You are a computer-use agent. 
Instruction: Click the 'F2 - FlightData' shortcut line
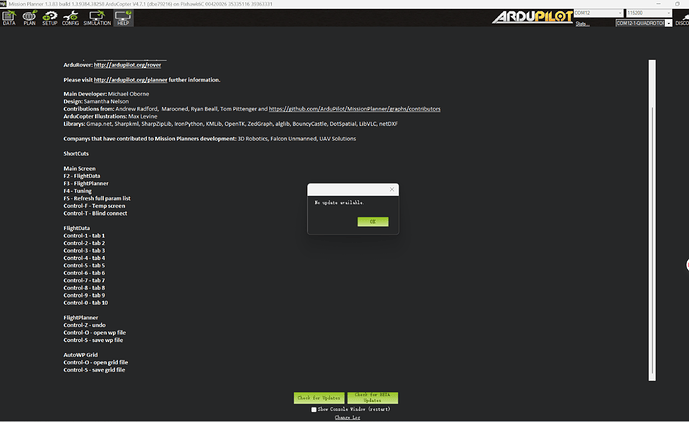pos(82,176)
